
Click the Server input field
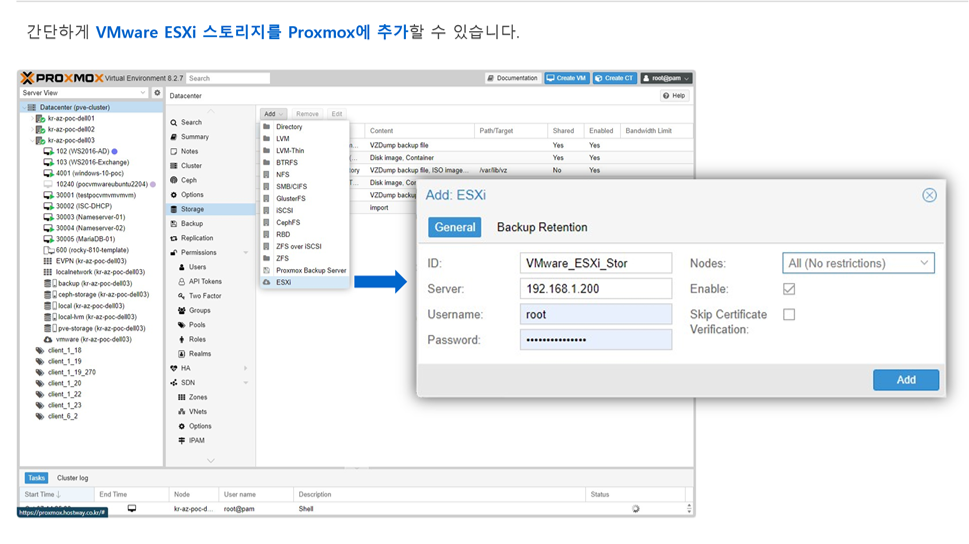(596, 289)
